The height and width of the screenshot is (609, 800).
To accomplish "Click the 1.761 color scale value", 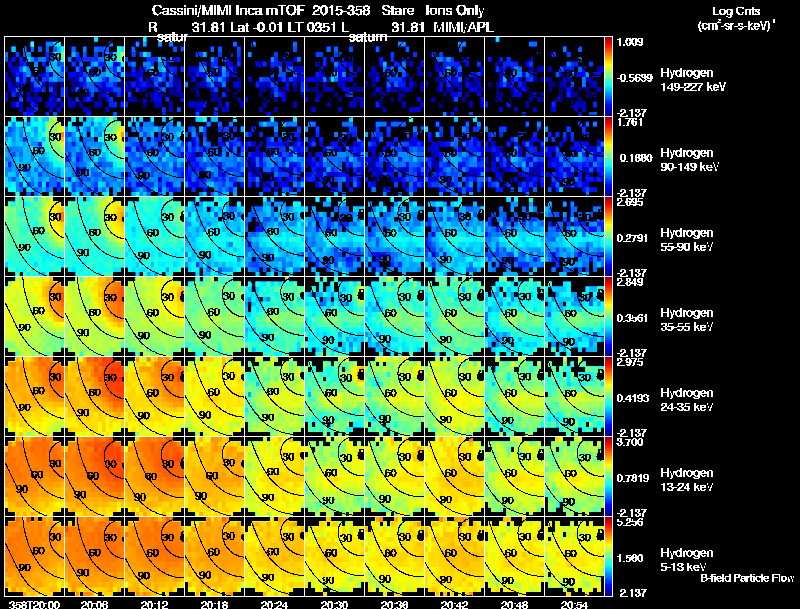I will 630,122.
